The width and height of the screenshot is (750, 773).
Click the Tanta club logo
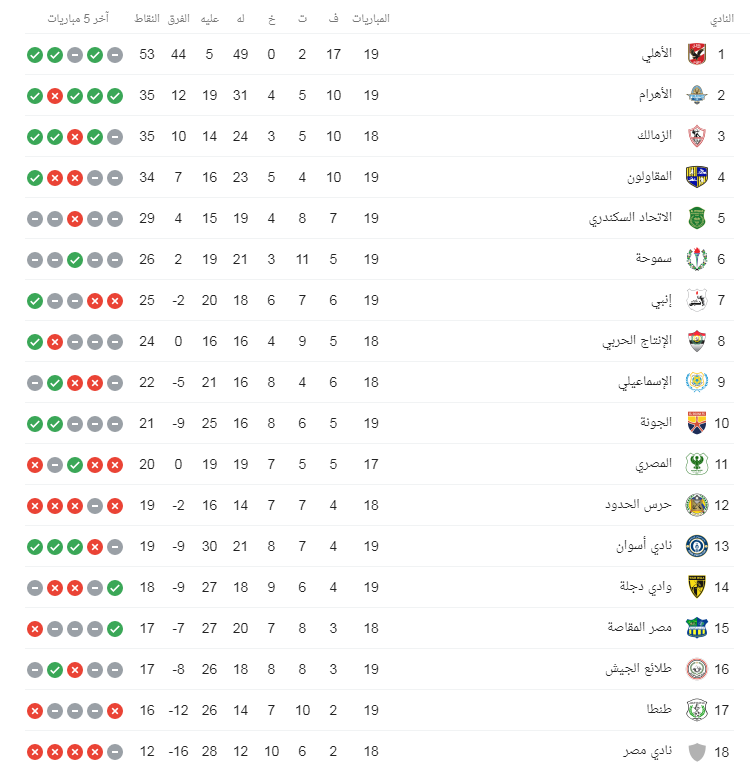697,710
